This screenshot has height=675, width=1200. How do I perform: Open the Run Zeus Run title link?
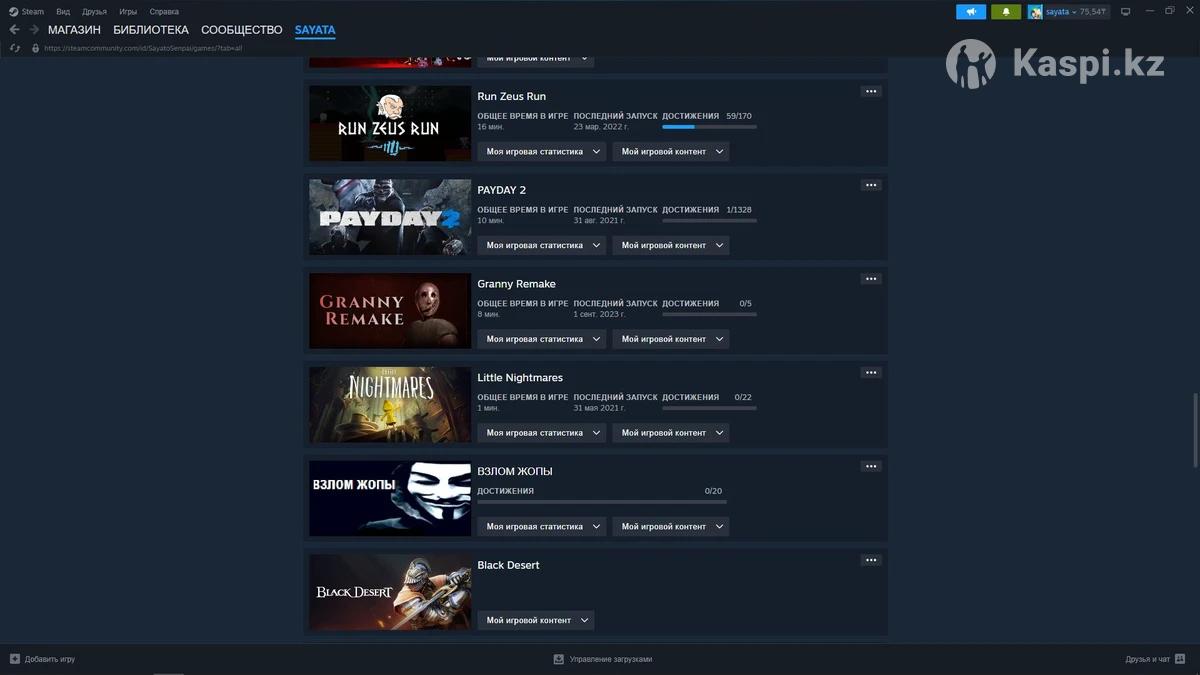[x=512, y=96]
